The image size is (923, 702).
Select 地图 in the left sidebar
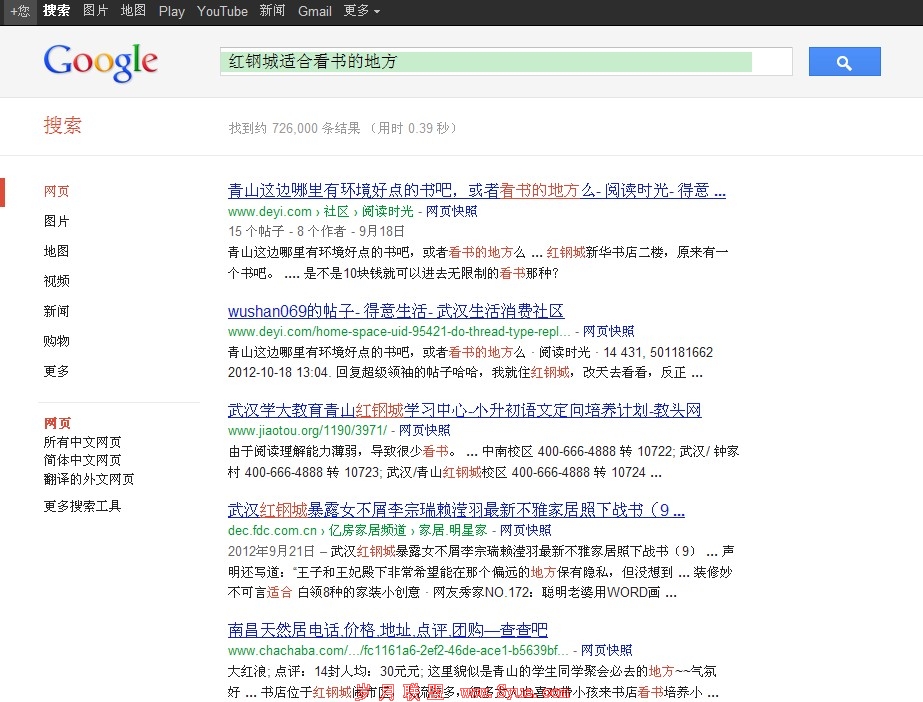[x=57, y=251]
